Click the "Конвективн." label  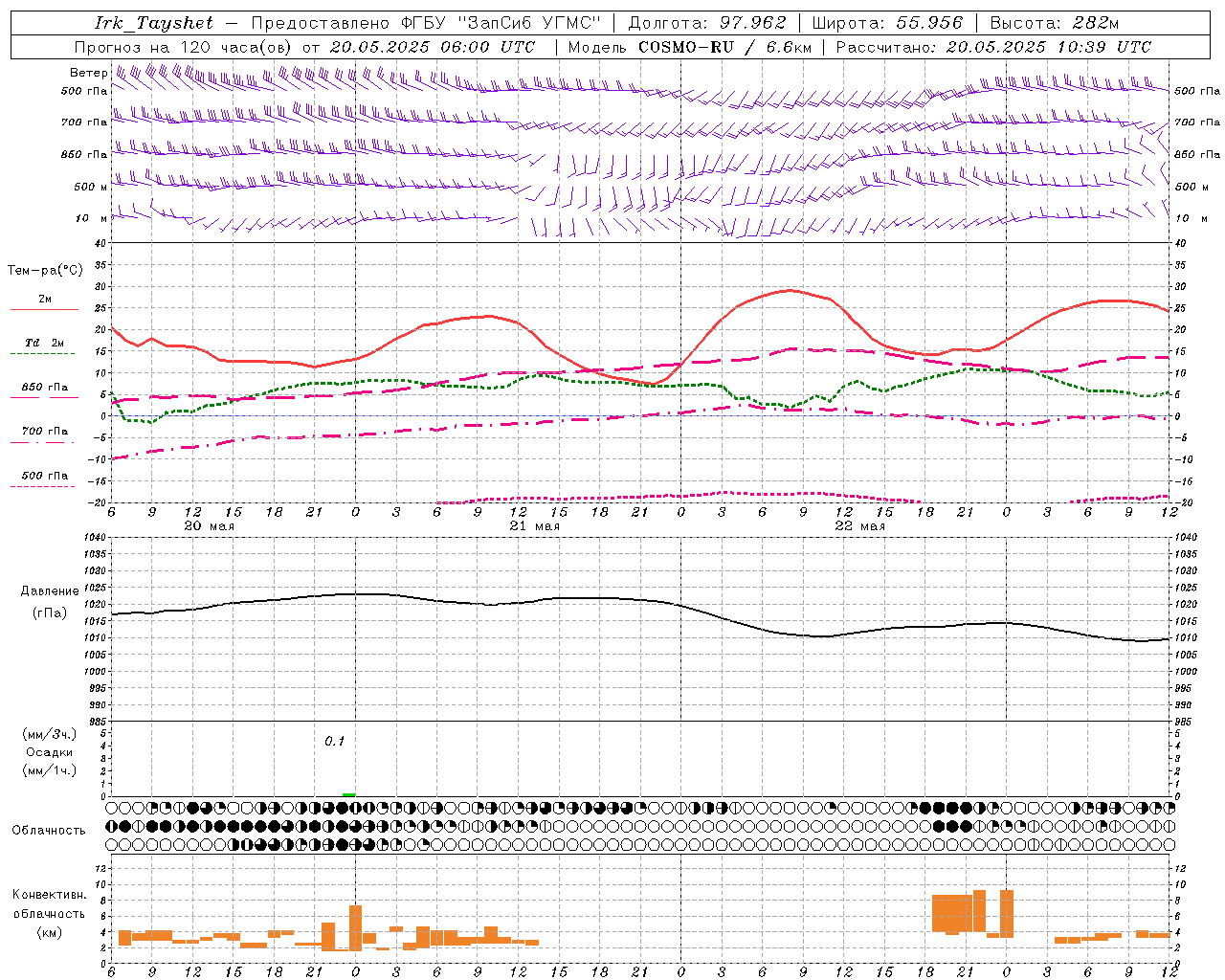(x=49, y=895)
